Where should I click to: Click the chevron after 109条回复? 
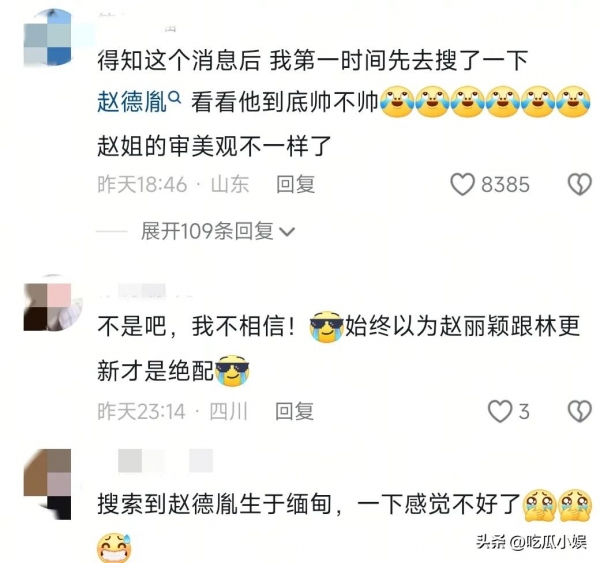click(287, 232)
